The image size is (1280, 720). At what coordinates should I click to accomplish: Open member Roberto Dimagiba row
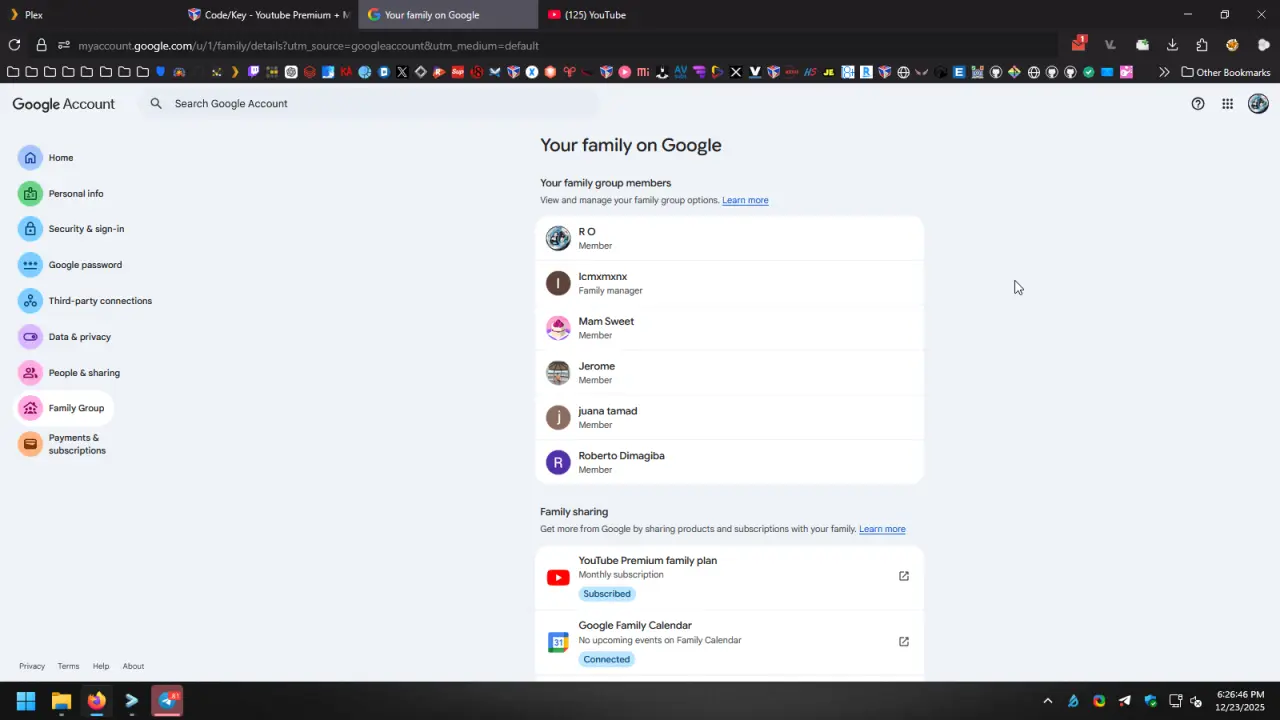coord(730,462)
